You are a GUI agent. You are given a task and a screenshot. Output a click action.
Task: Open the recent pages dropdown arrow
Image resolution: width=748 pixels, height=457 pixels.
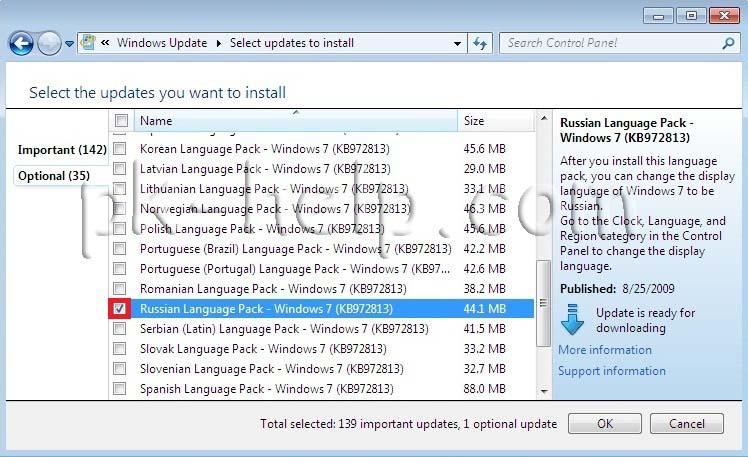tap(70, 44)
